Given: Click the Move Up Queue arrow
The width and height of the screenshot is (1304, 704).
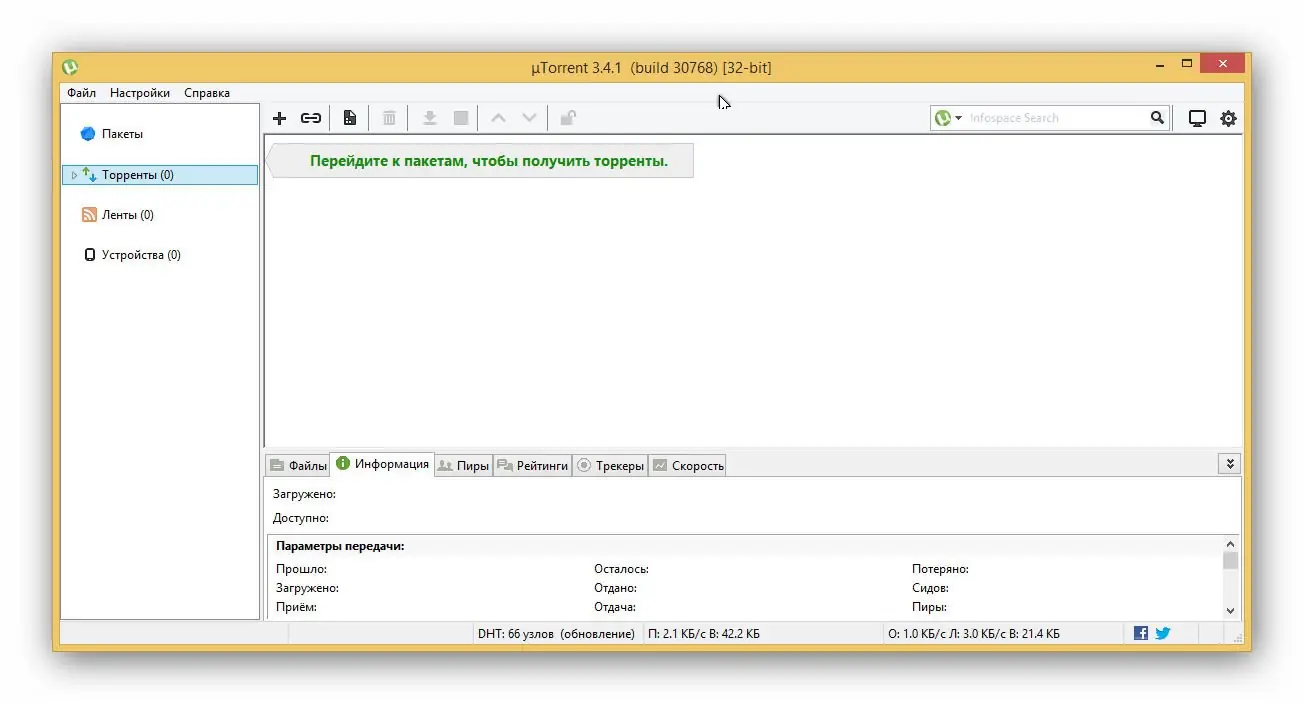Looking at the screenshot, I should 498,118.
